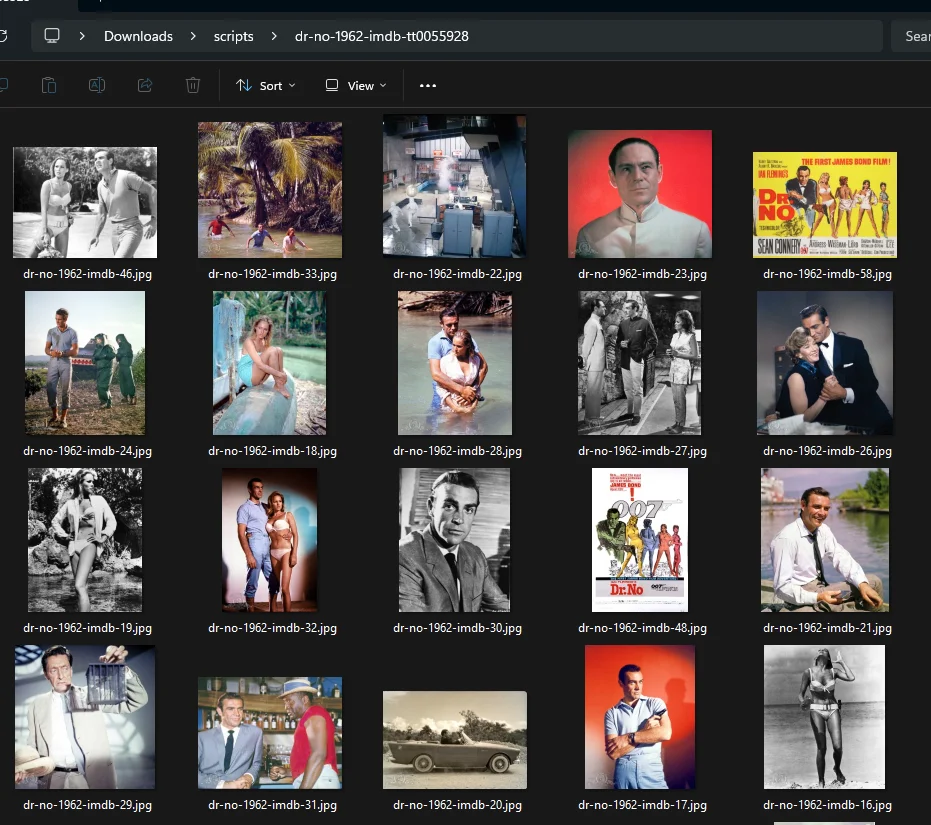The width and height of the screenshot is (931, 825).
Task: Go to scripts folder in breadcrumb
Action: tap(233, 36)
